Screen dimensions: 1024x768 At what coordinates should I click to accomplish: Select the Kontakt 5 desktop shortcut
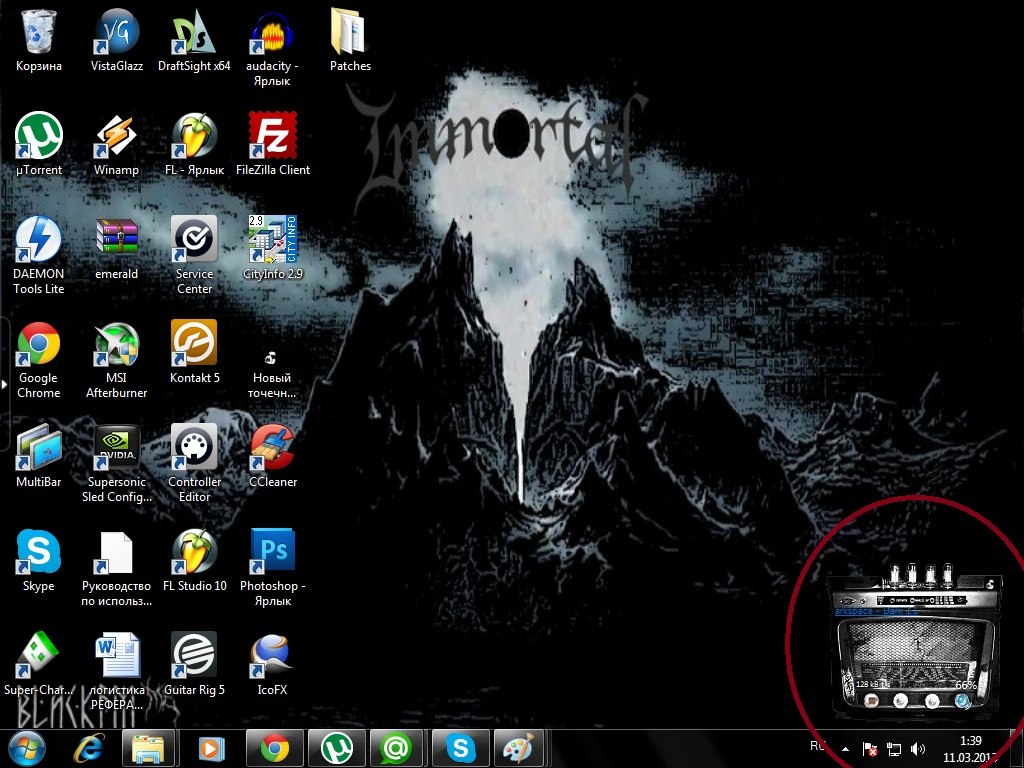(x=194, y=352)
